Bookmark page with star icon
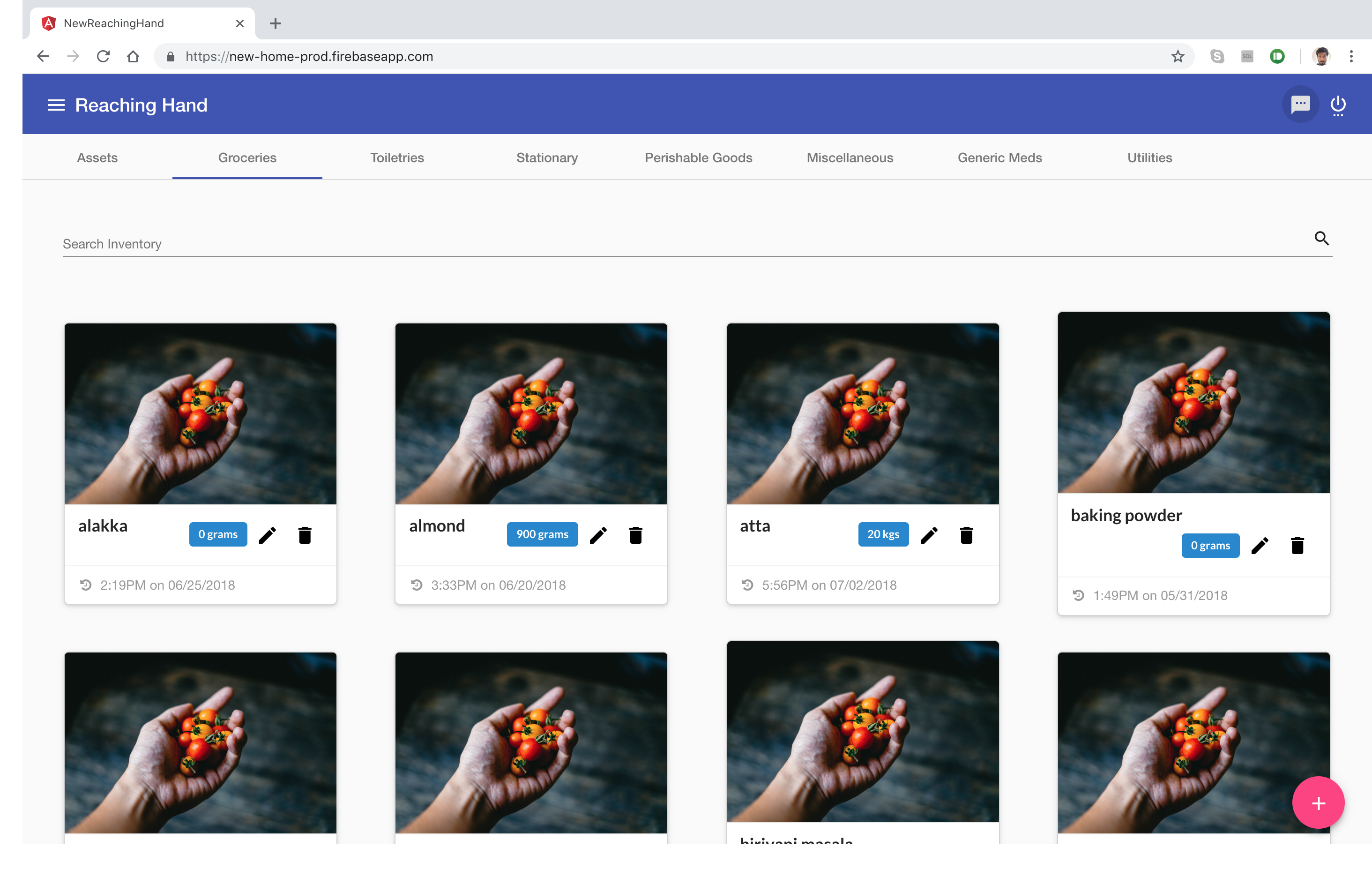1372x870 pixels. 1178,56
